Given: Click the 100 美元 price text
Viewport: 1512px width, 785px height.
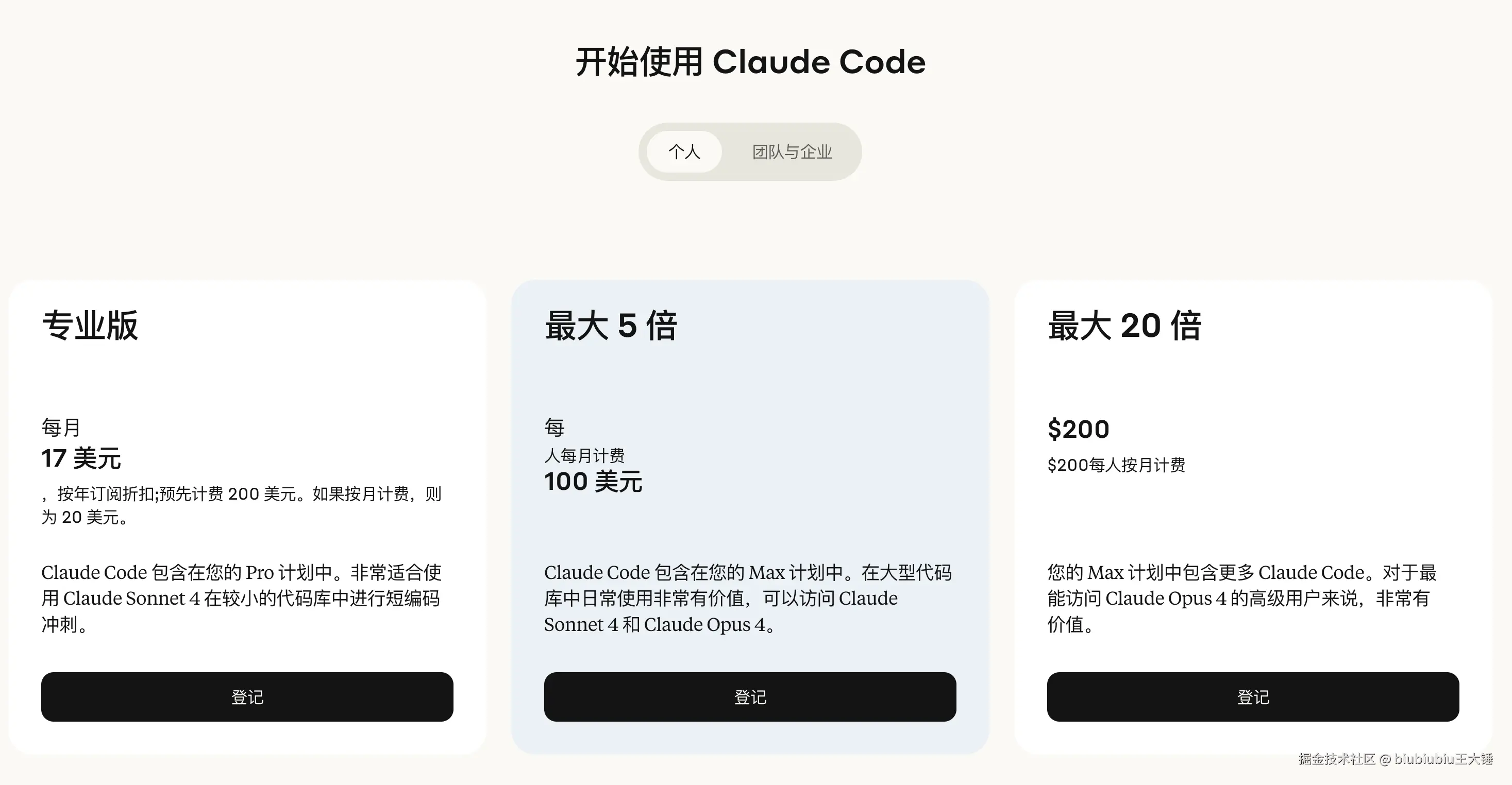Looking at the screenshot, I should point(593,482).
